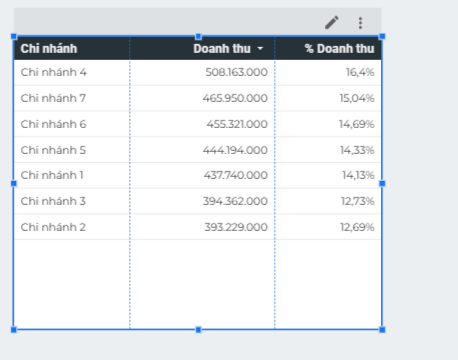Select the Doanh thu column header
Screen dimensions: 458x360
point(222,49)
